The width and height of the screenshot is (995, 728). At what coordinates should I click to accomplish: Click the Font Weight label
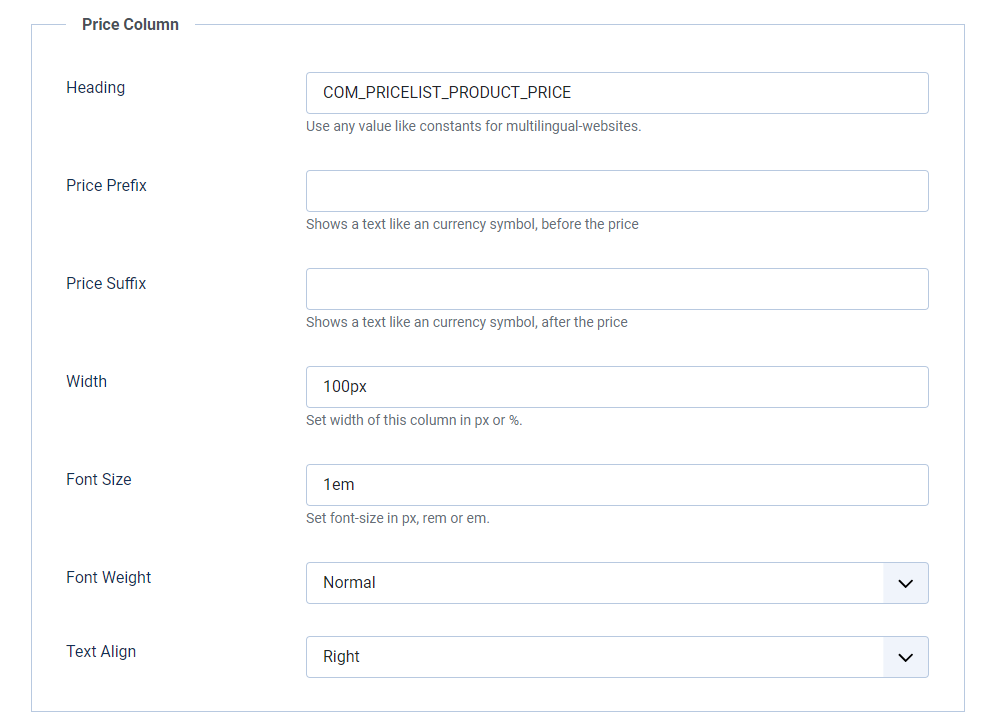pos(109,578)
